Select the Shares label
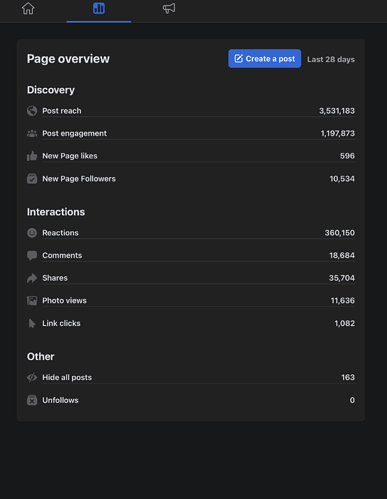Image resolution: width=387 pixels, height=499 pixels. [55, 278]
